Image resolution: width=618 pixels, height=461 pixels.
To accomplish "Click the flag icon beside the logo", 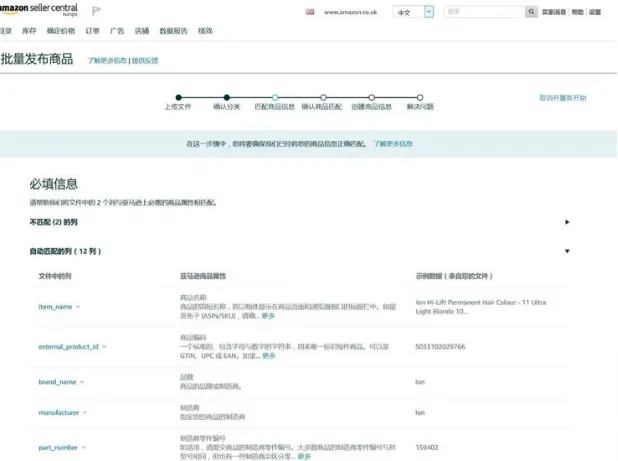I will (x=96, y=11).
